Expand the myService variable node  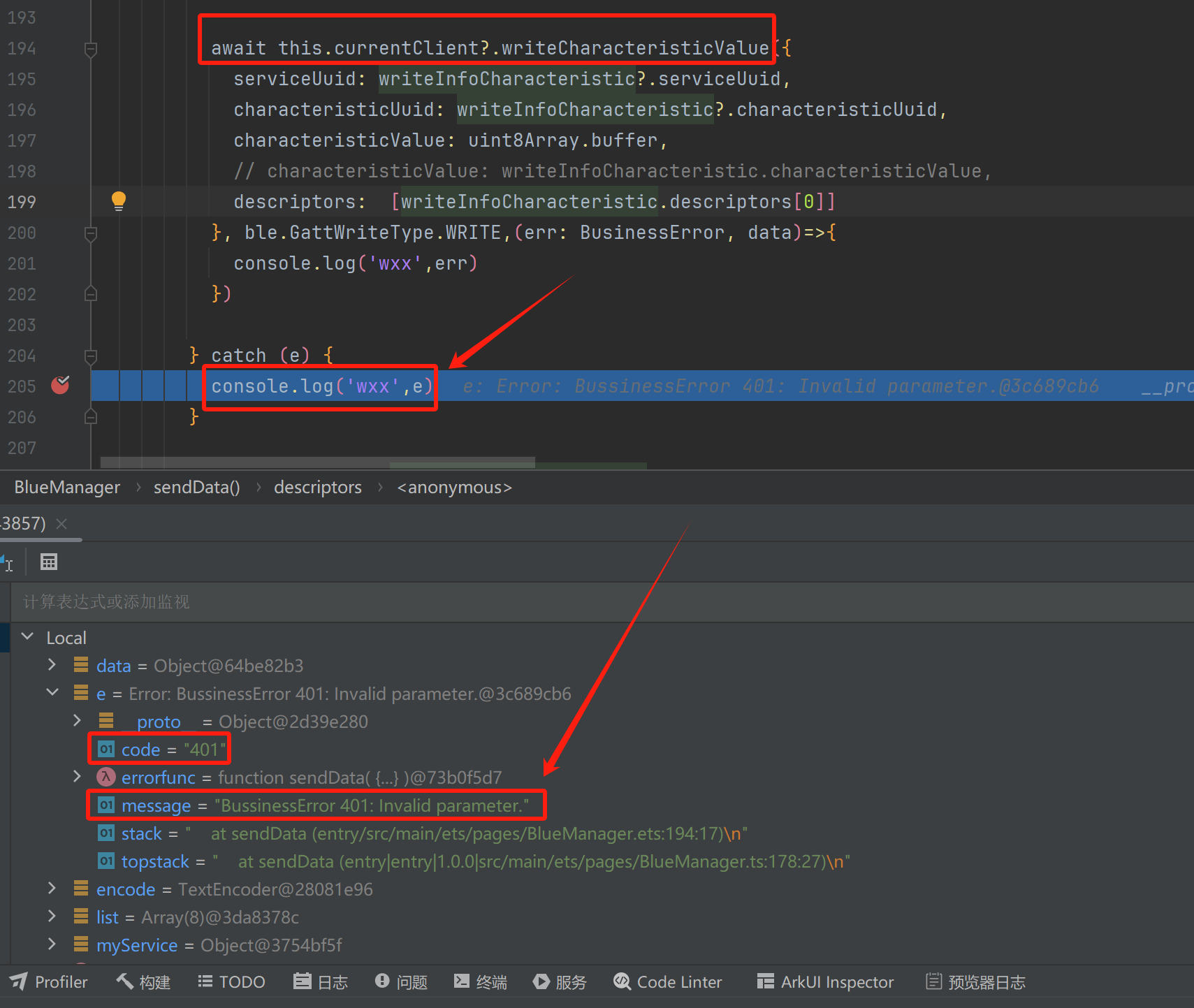coord(52,944)
